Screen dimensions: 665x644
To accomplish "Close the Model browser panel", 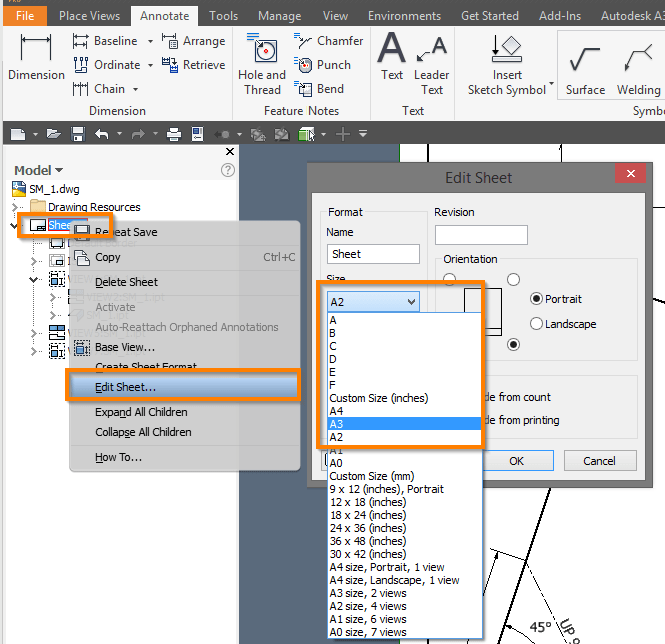I will coord(230,151).
